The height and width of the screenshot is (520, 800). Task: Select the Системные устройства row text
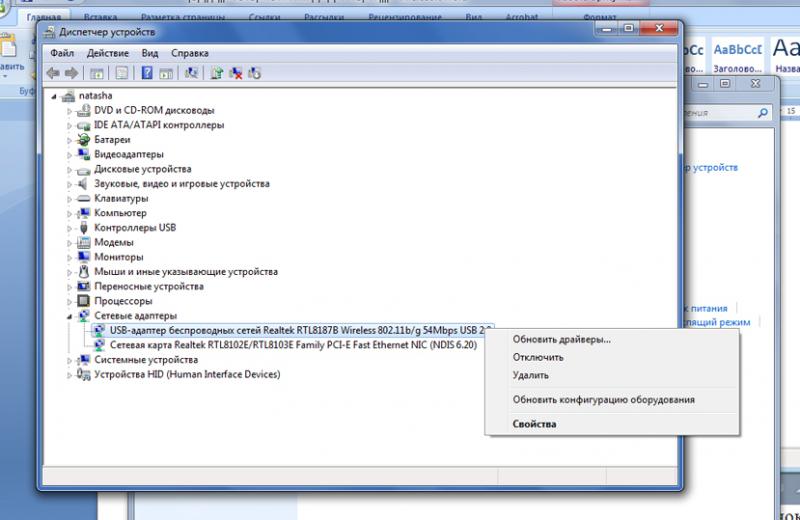(146, 360)
